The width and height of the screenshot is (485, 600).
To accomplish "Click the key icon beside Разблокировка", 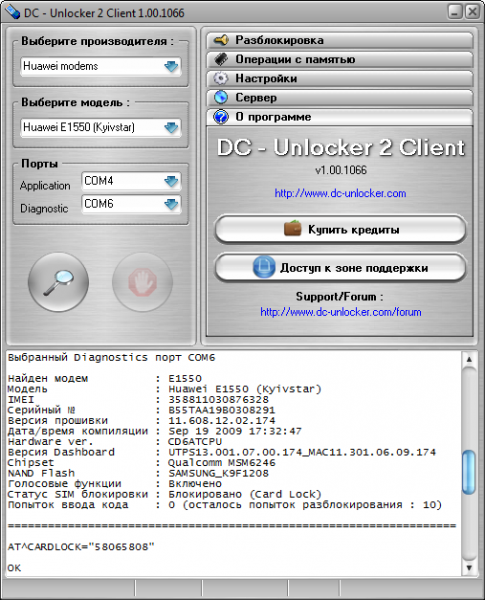I will point(221,40).
